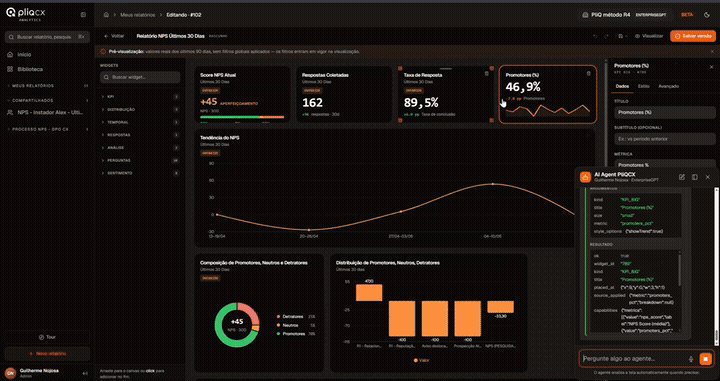This screenshot has width=720, height=381.
Task: Click the undo arrow in toolbar
Action: pyautogui.click(x=596, y=36)
